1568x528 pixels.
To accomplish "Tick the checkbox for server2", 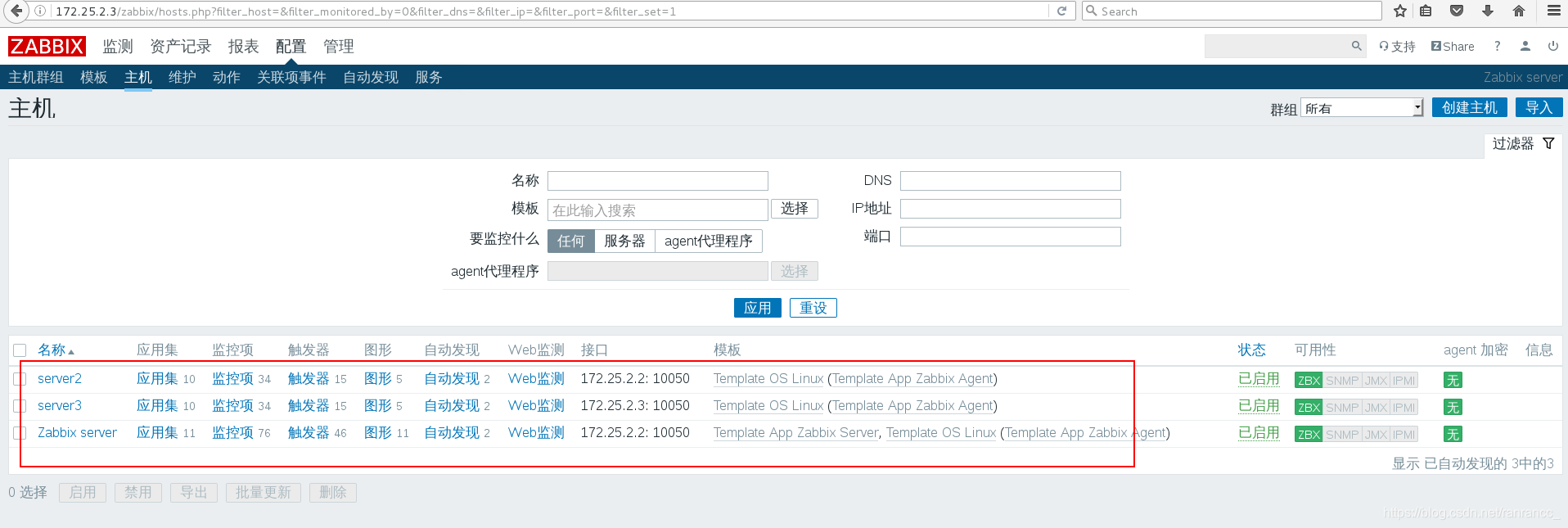I will (20, 379).
